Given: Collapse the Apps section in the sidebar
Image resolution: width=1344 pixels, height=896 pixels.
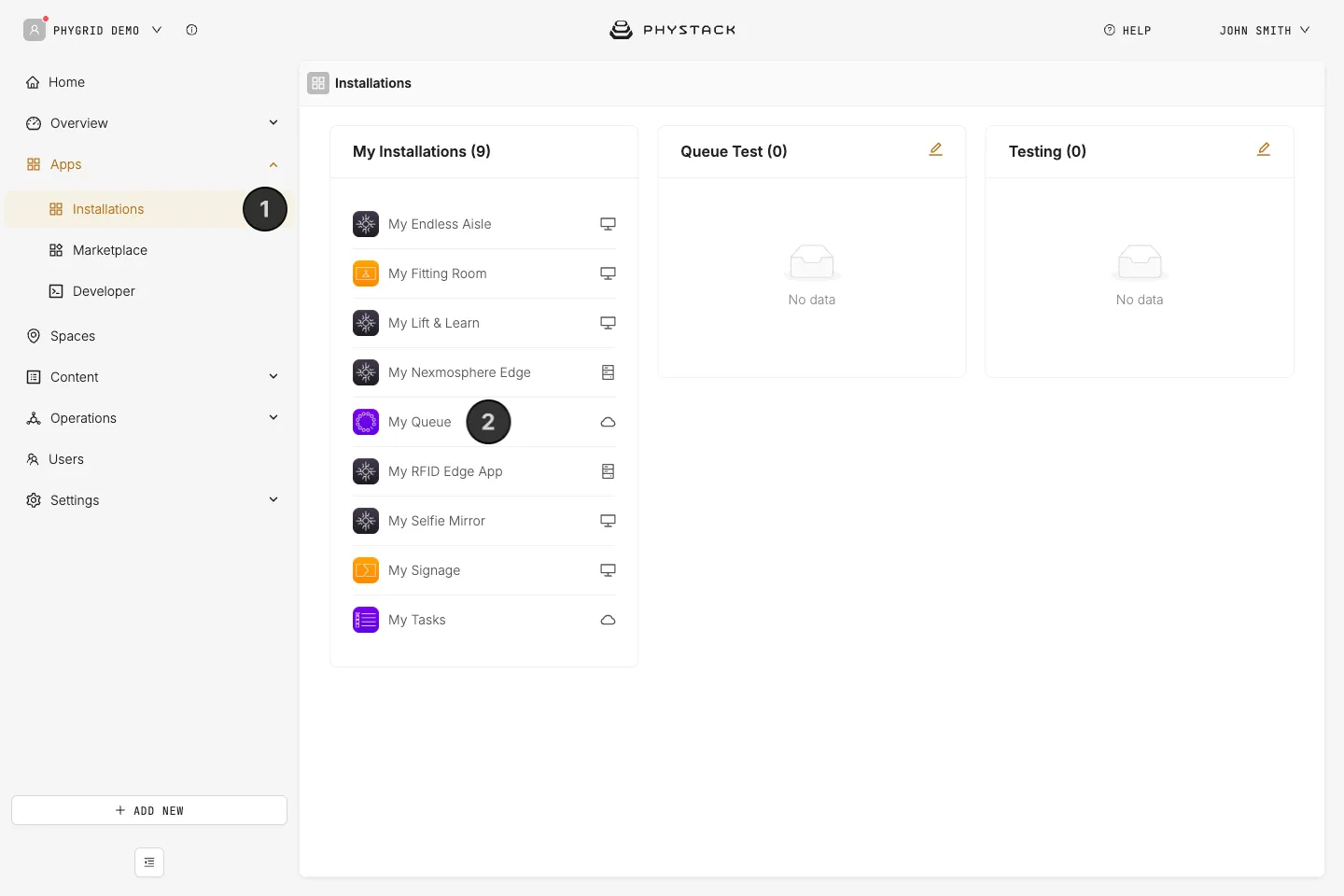Looking at the screenshot, I should (x=273, y=164).
